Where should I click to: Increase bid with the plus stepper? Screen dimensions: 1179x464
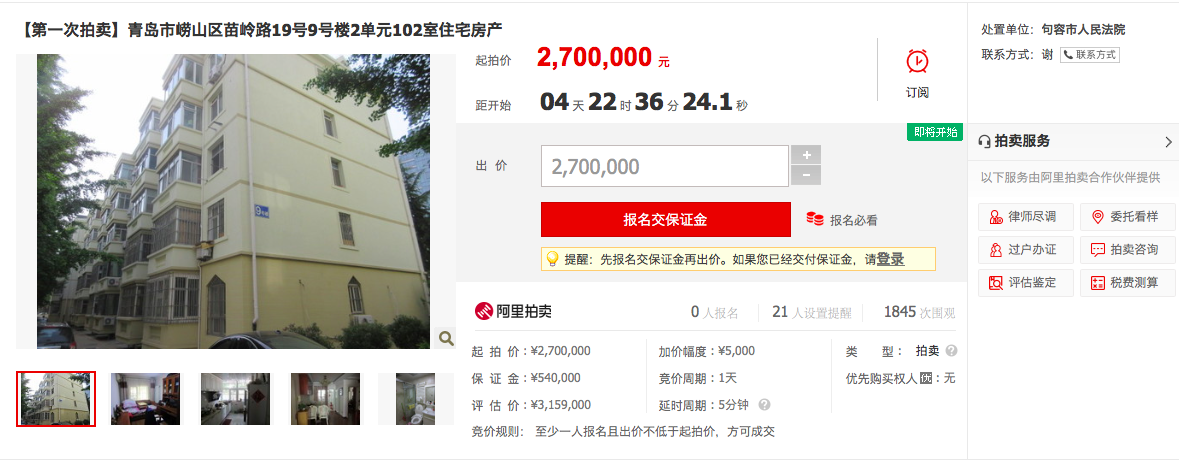[806, 155]
